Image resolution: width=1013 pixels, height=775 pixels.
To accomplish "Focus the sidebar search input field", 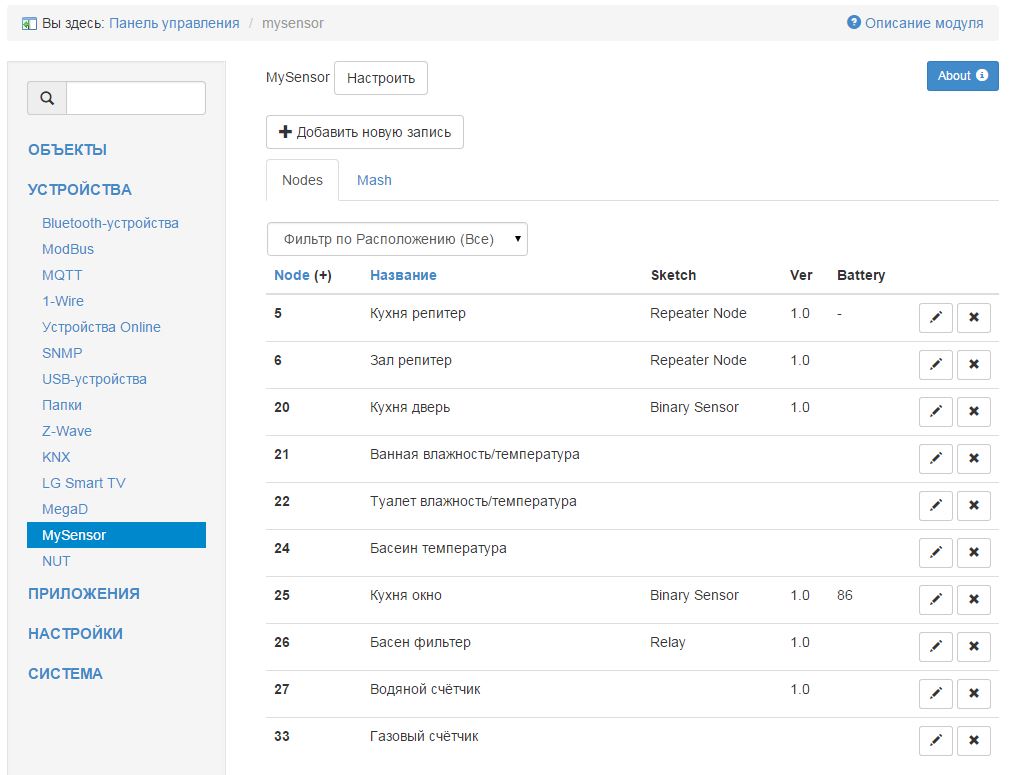I will tap(135, 98).
